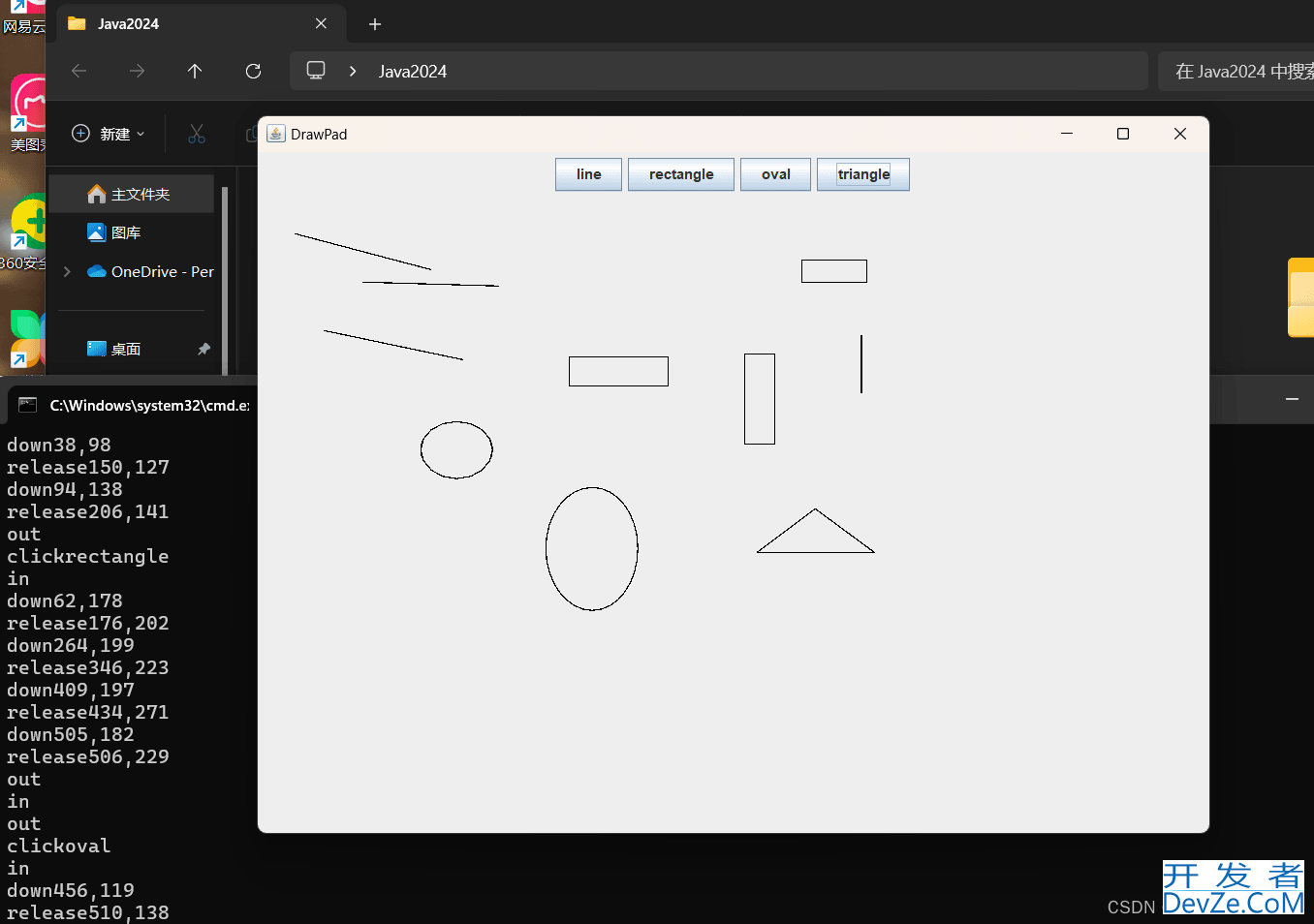This screenshot has height=924, width=1314.
Task: Click the Explorer sidebar scrollbar
Action: 225,281
